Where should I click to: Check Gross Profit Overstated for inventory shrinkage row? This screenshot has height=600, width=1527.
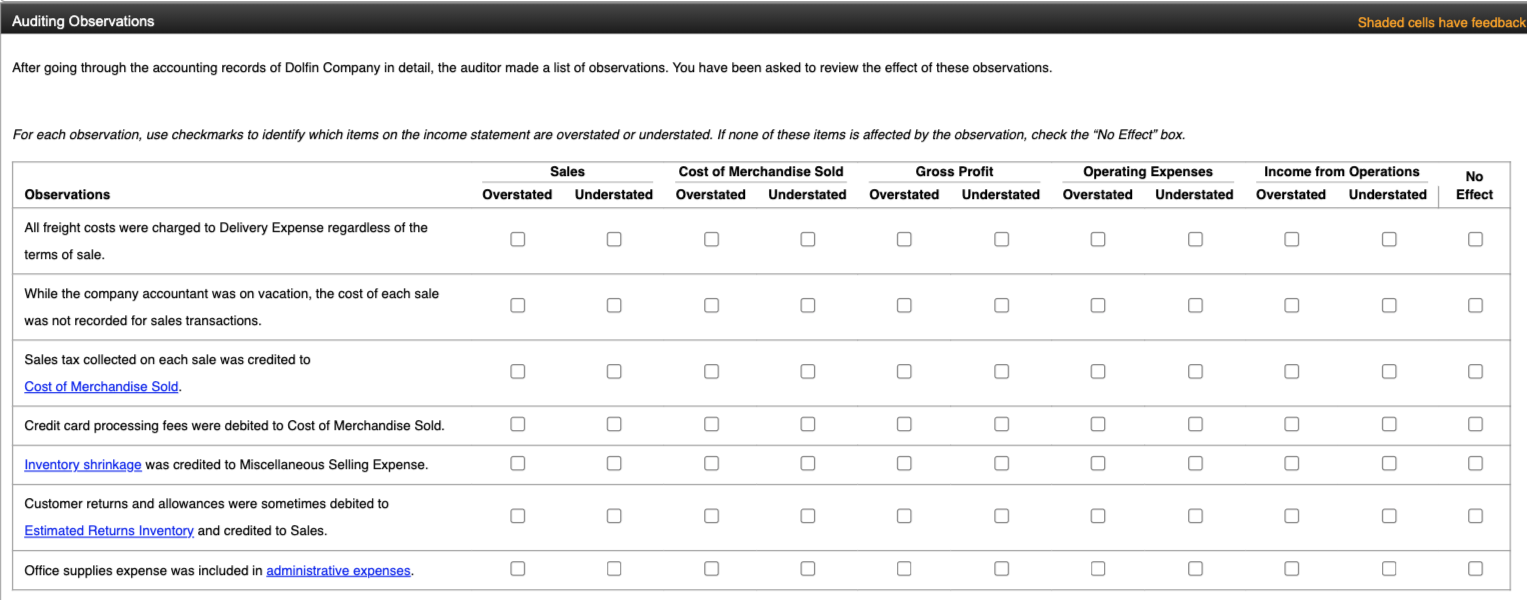coord(904,463)
